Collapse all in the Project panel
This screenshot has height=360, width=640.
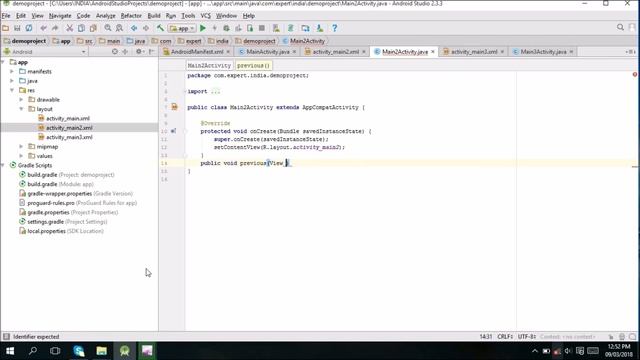pyautogui.click(x=125, y=52)
